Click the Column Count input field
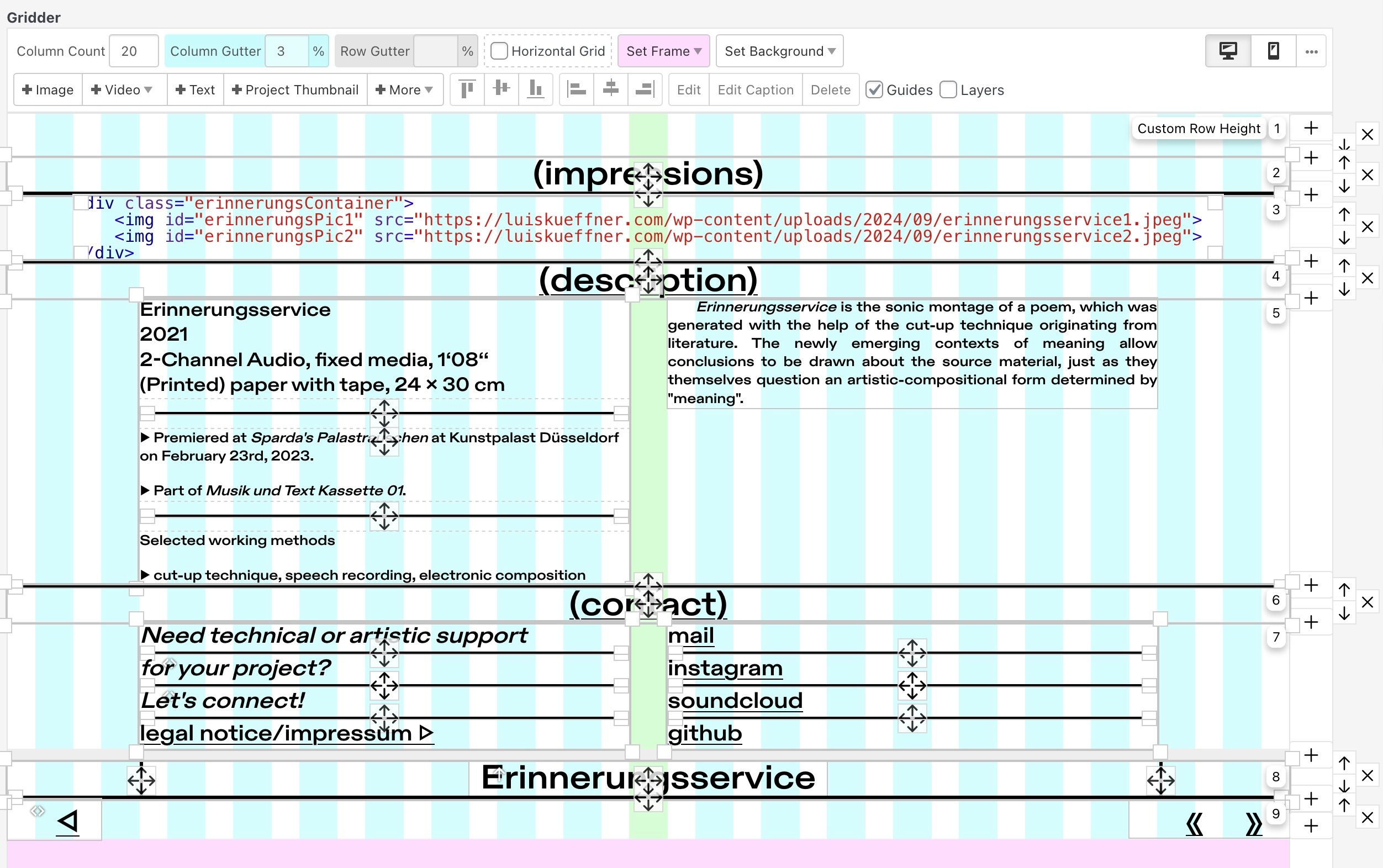This screenshot has height=868, width=1383. point(133,51)
